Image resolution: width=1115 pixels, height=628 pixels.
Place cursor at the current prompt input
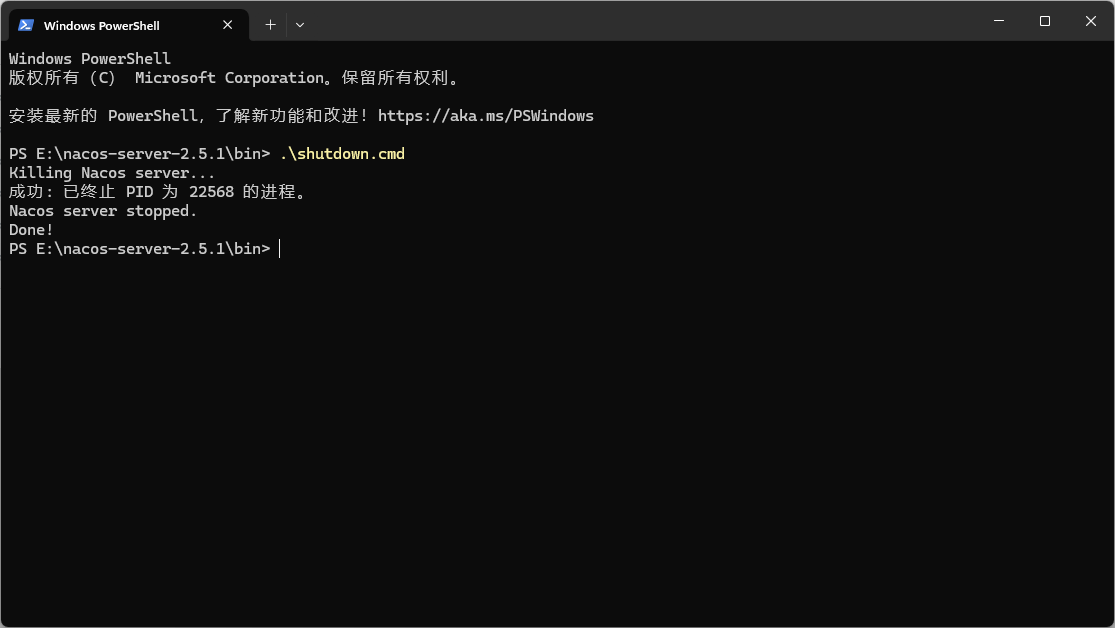(280, 249)
